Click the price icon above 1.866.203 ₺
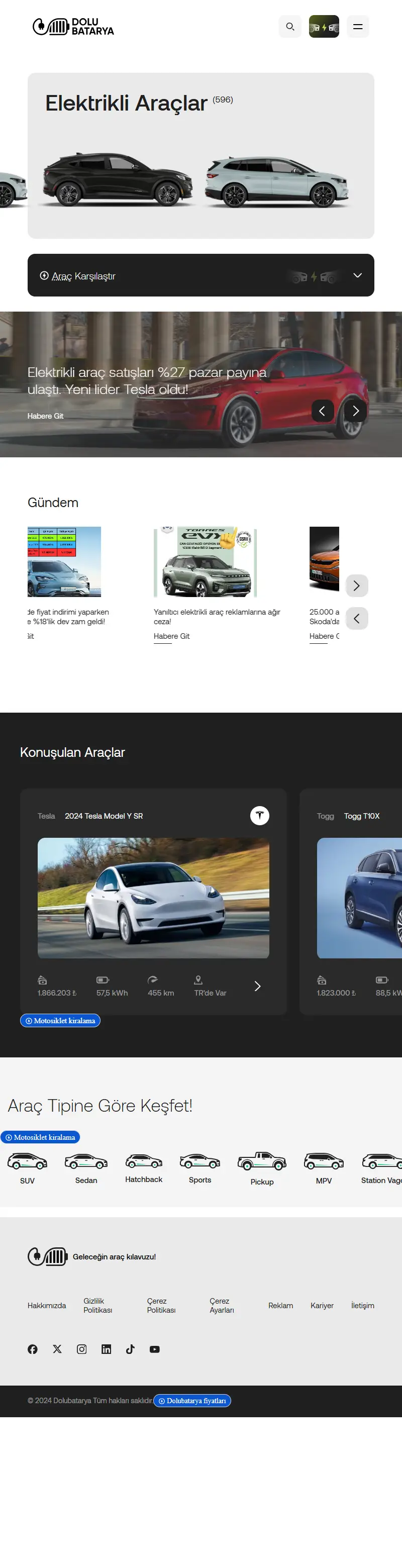Screen dimensions: 402x1568 42,980
